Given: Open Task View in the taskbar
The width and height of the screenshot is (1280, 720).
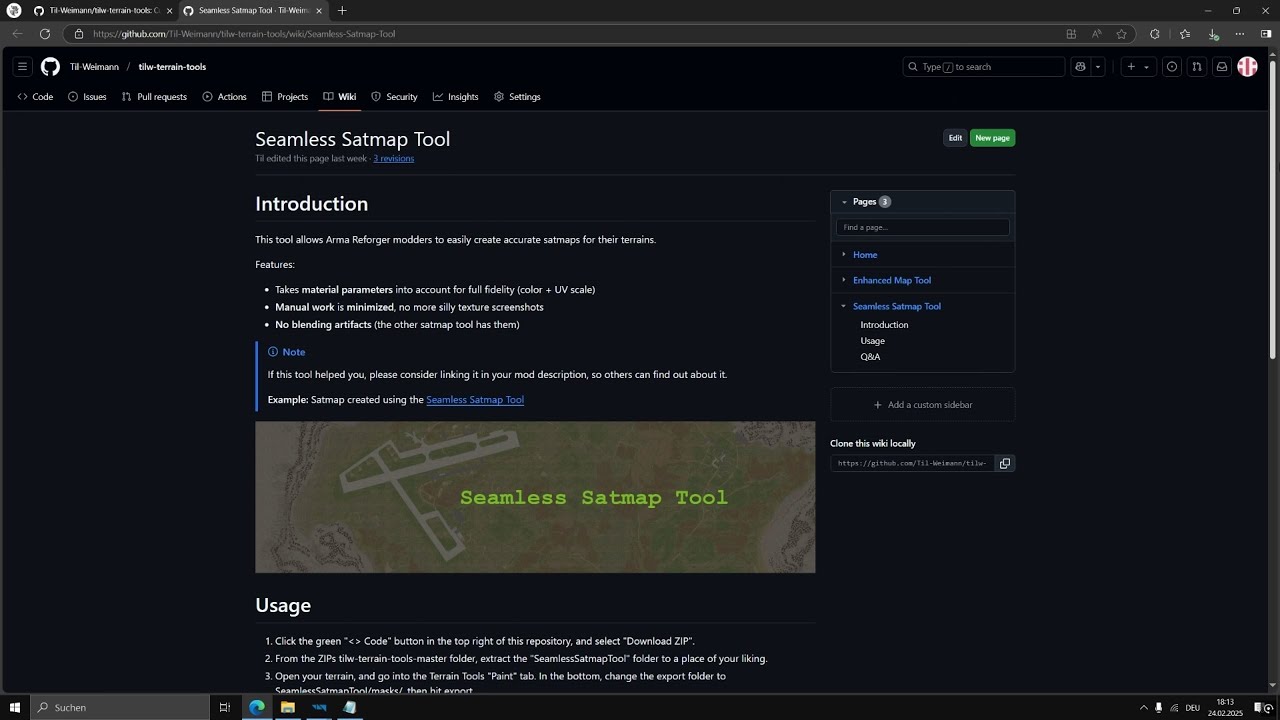Looking at the screenshot, I should [x=225, y=707].
